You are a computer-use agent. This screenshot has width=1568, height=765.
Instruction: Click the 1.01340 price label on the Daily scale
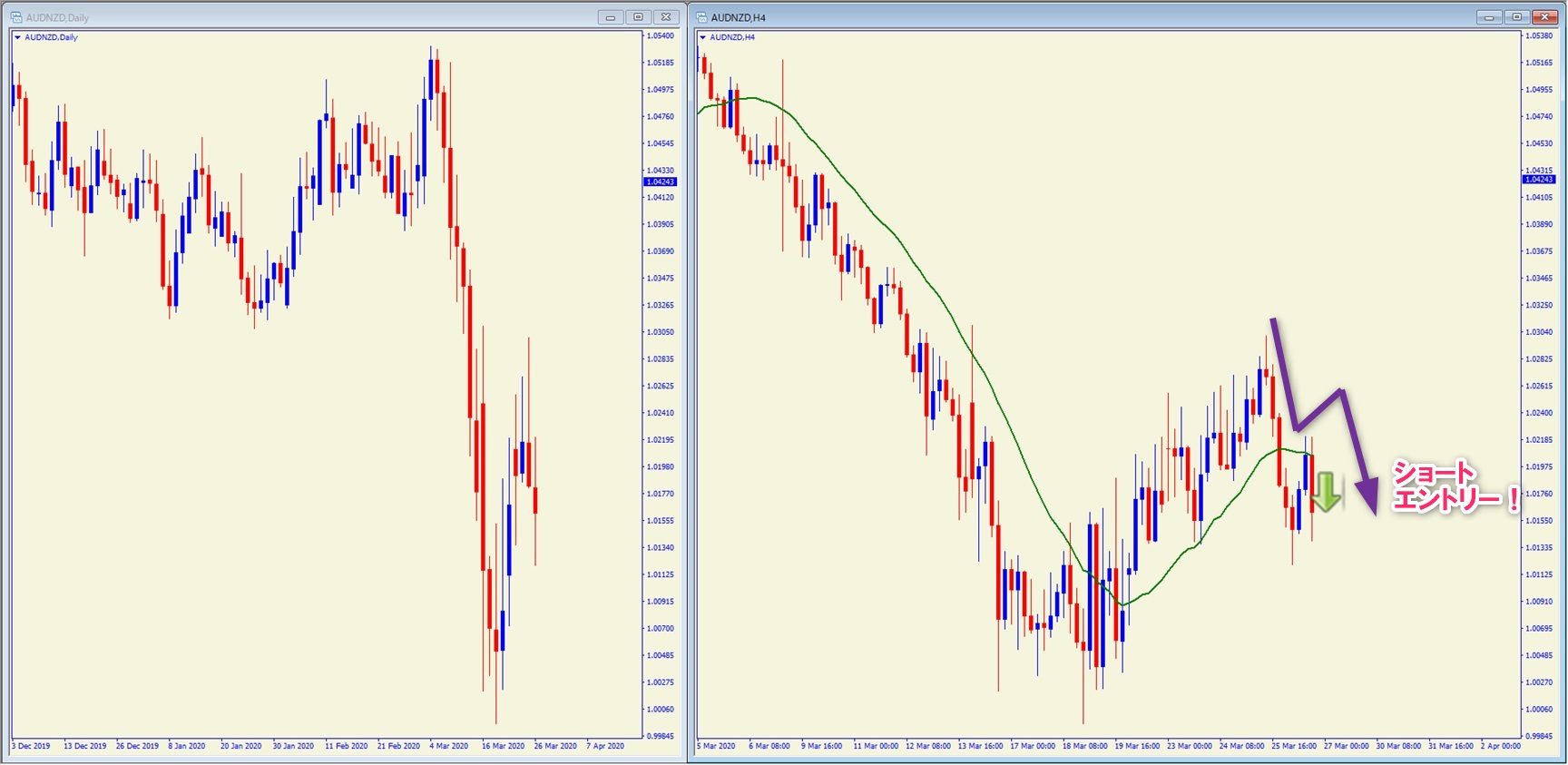point(661,547)
